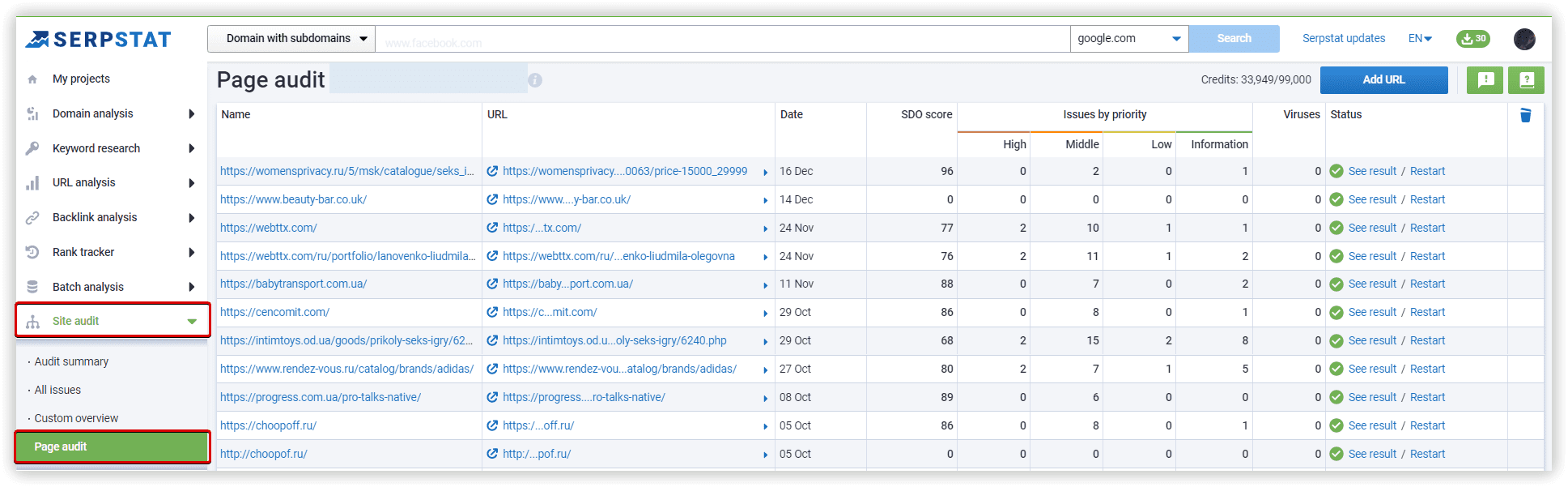
Task: Restart audit for rendez-vous.ru row
Action: [1427, 369]
